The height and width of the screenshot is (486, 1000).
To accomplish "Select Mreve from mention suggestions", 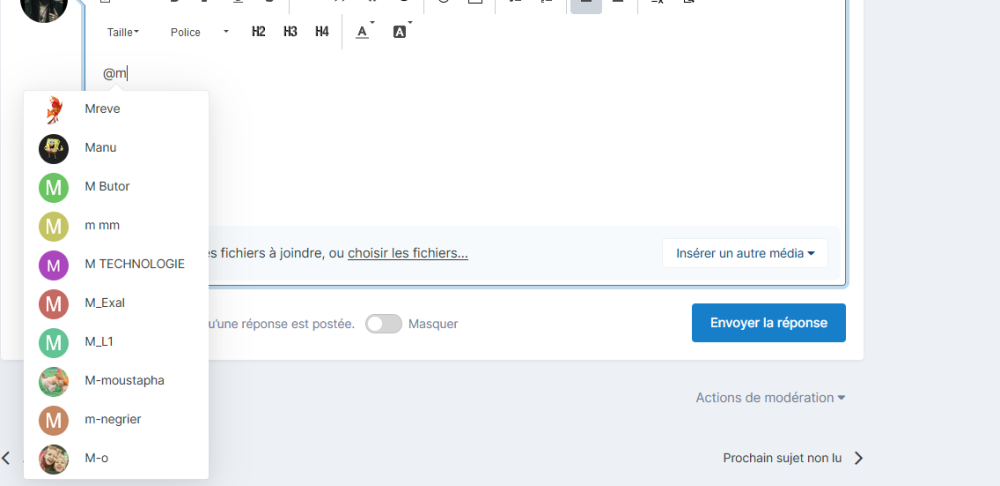I will tap(116, 109).
